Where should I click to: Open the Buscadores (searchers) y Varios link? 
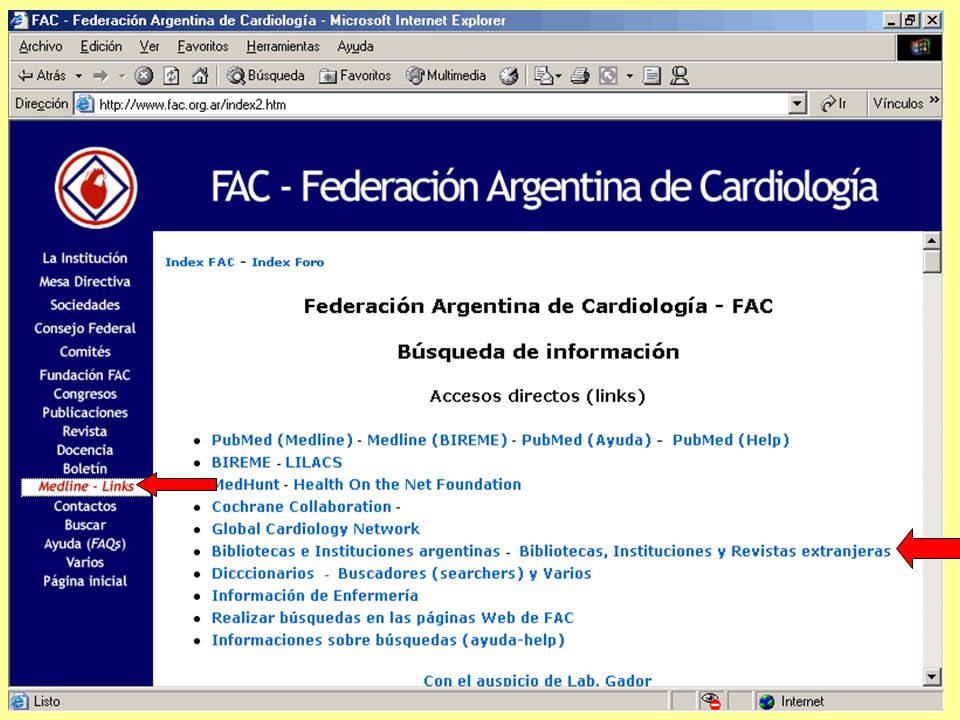tap(465, 574)
